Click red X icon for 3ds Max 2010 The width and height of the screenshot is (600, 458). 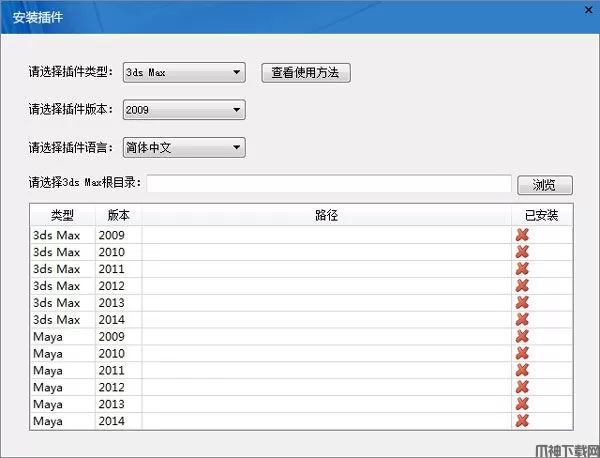(x=522, y=252)
